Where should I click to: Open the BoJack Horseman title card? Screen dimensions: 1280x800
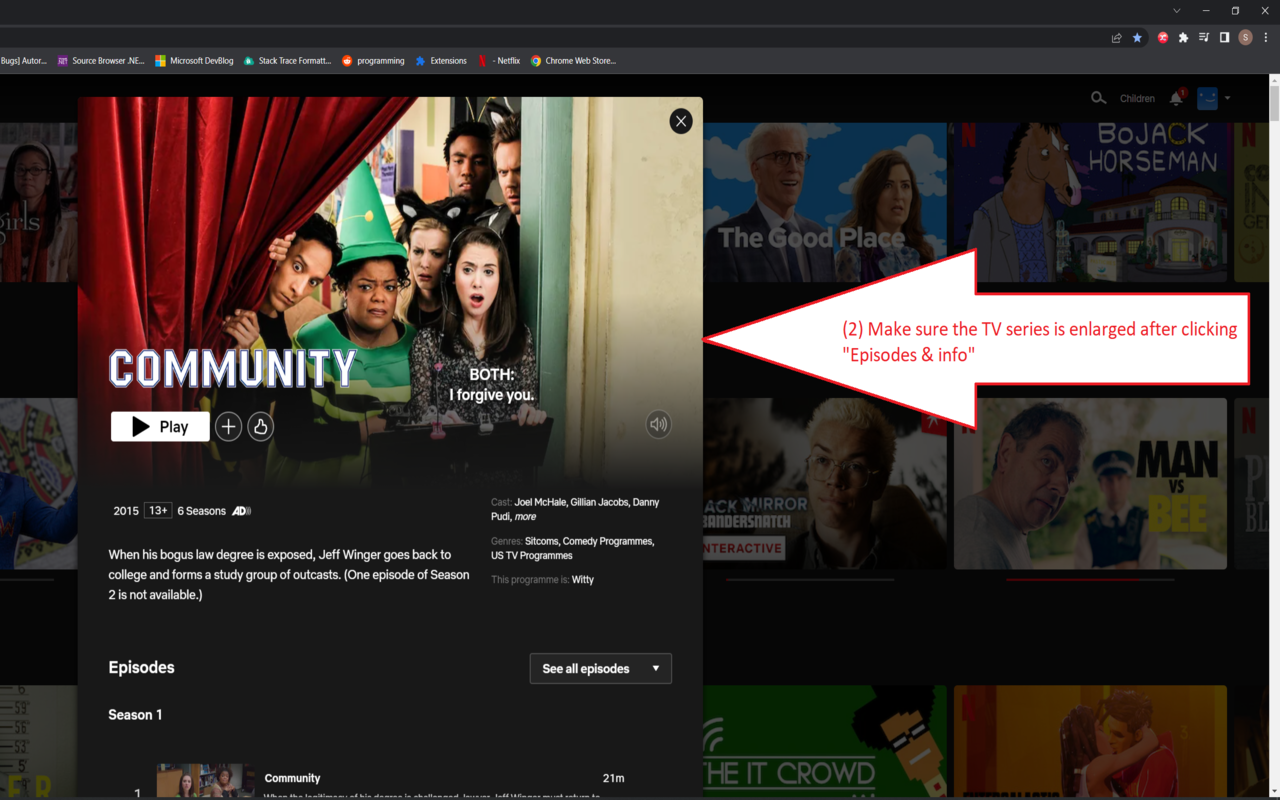tap(1089, 203)
